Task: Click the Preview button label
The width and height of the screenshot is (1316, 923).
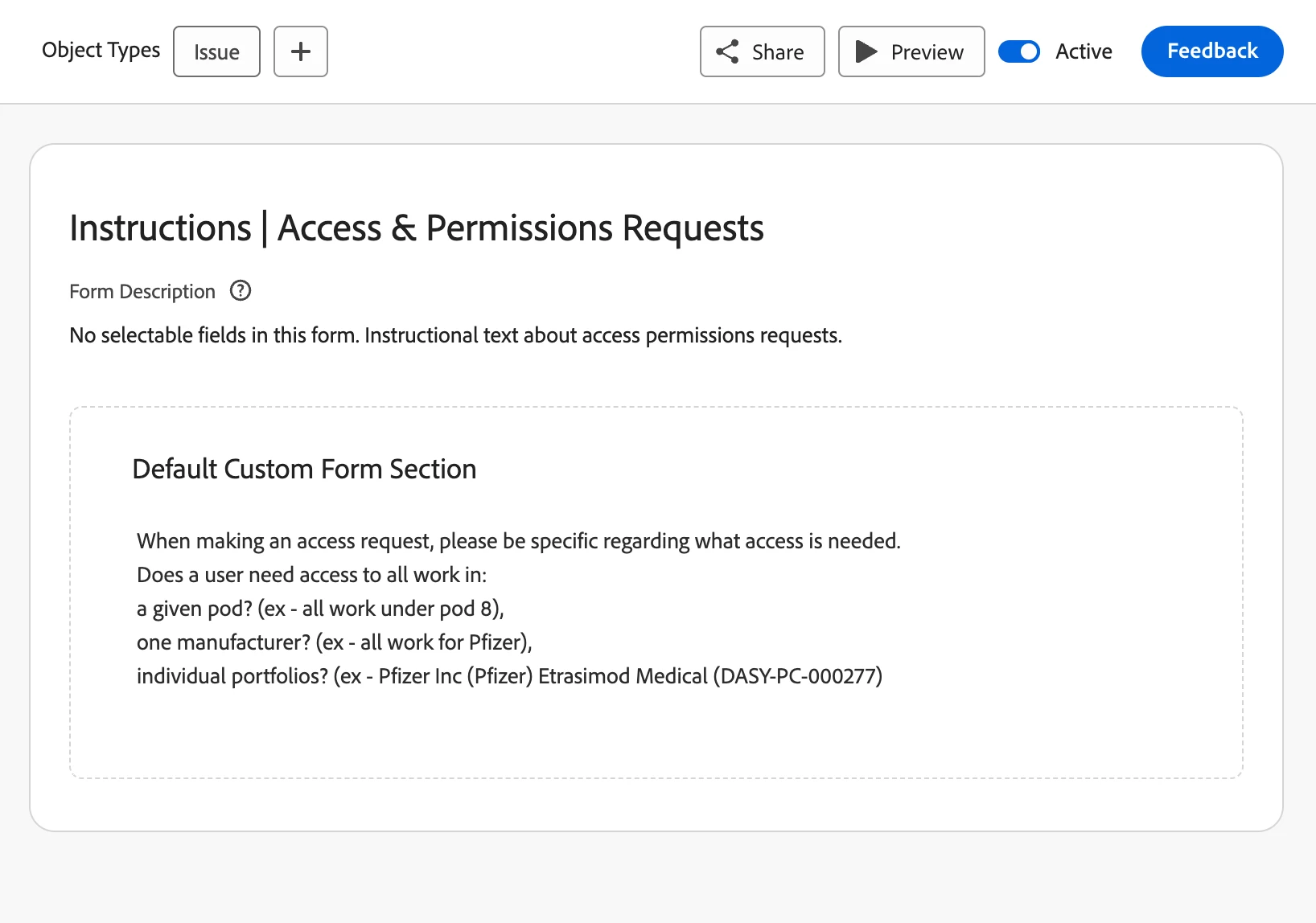Action: (927, 52)
